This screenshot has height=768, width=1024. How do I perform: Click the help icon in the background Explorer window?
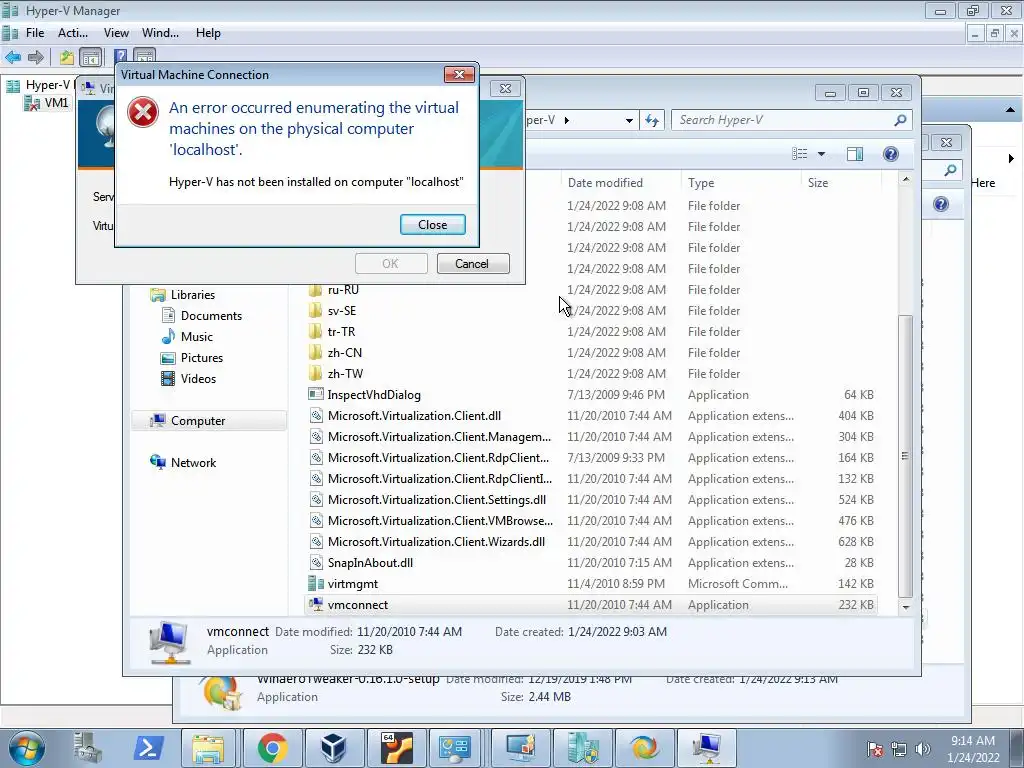(x=940, y=204)
